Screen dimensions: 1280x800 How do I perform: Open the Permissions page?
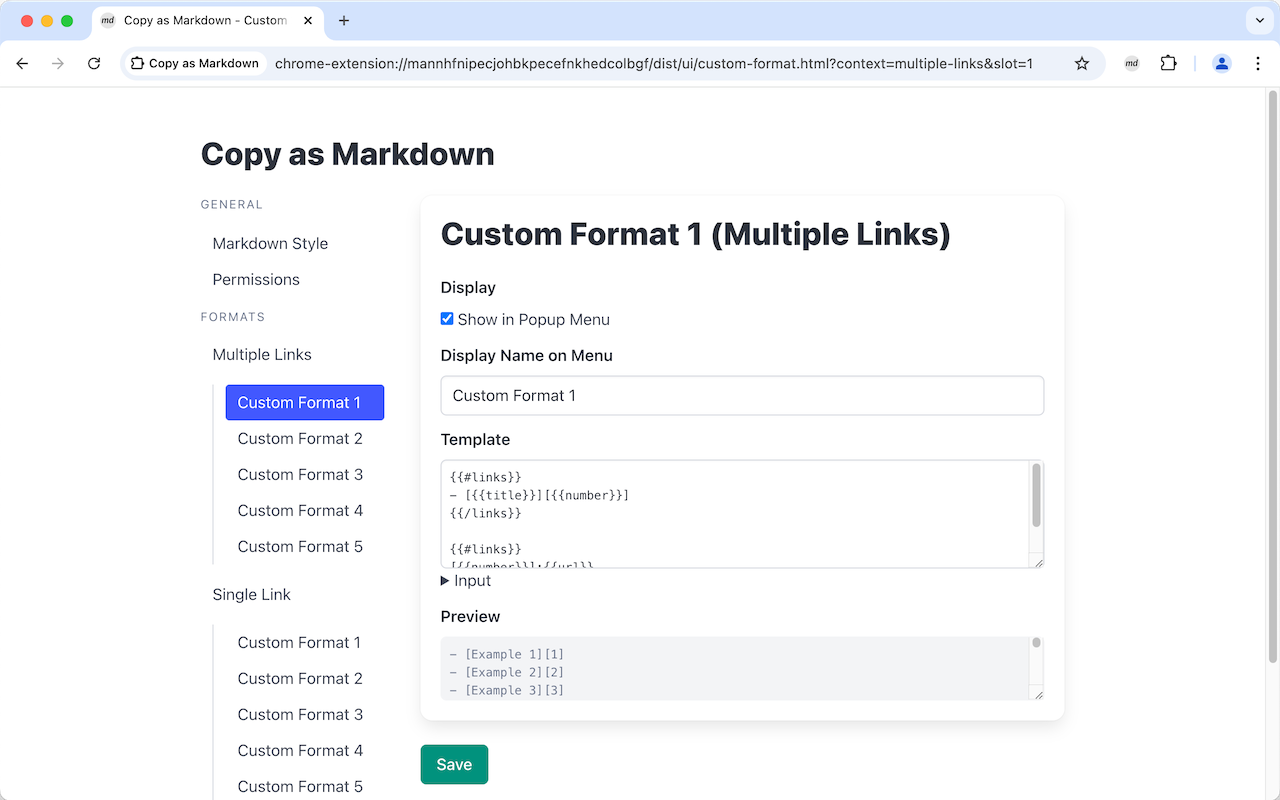[256, 279]
